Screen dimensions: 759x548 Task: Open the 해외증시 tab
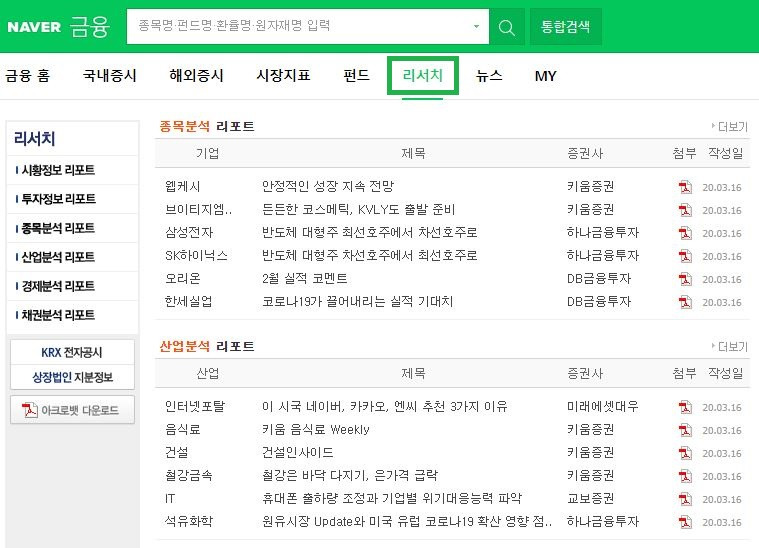(x=197, y=76)
